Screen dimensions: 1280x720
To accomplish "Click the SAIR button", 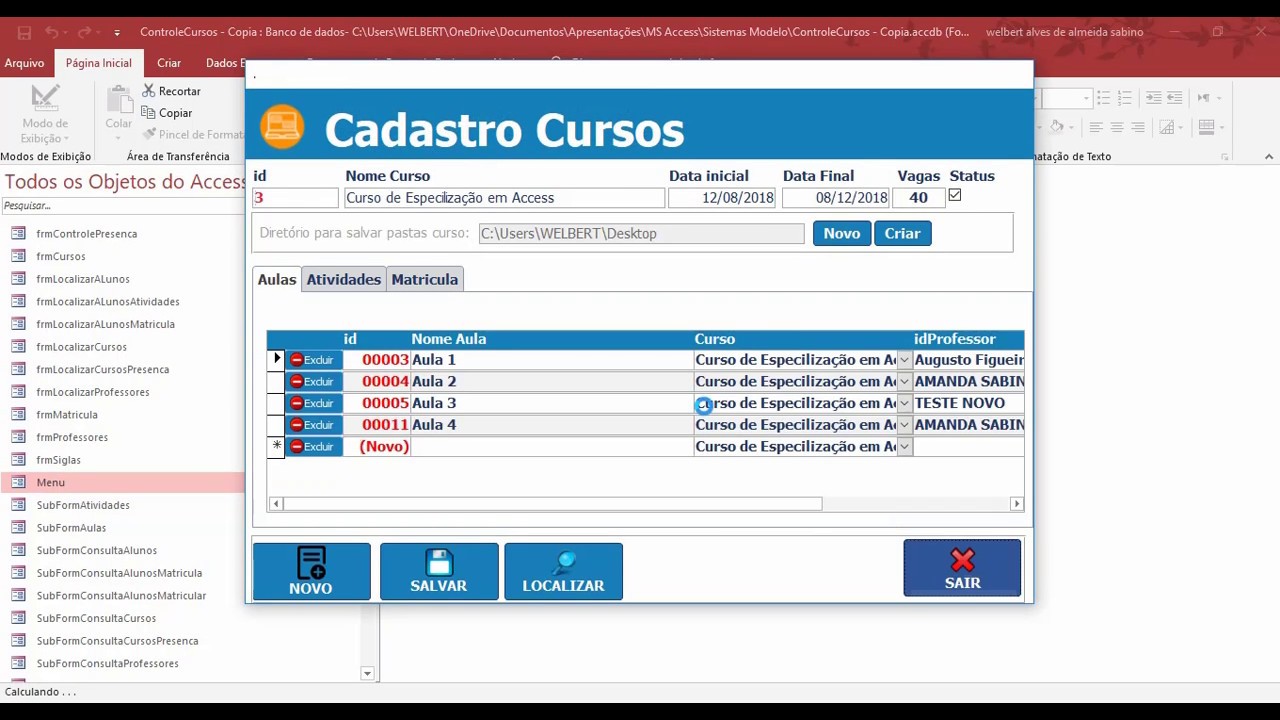I will [x=963, y=568].
